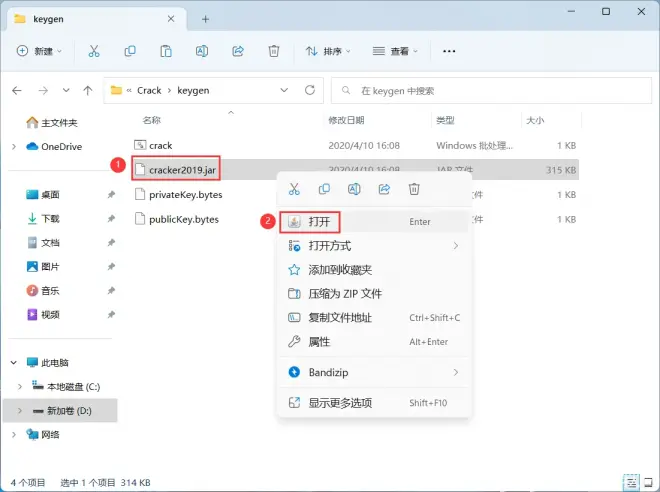
Task: Click the Copy icon in the top toolbar
Action: point(130,51)
